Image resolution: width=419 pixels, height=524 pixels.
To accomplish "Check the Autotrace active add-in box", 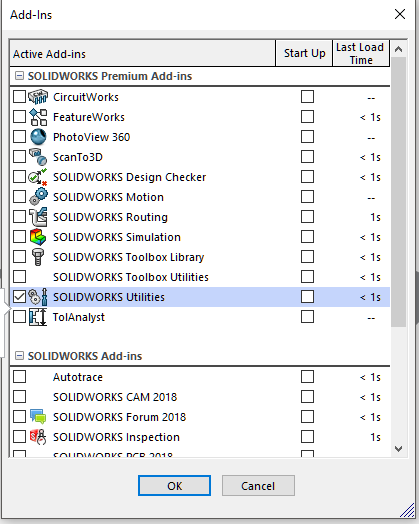I will [x=19, y=377].
